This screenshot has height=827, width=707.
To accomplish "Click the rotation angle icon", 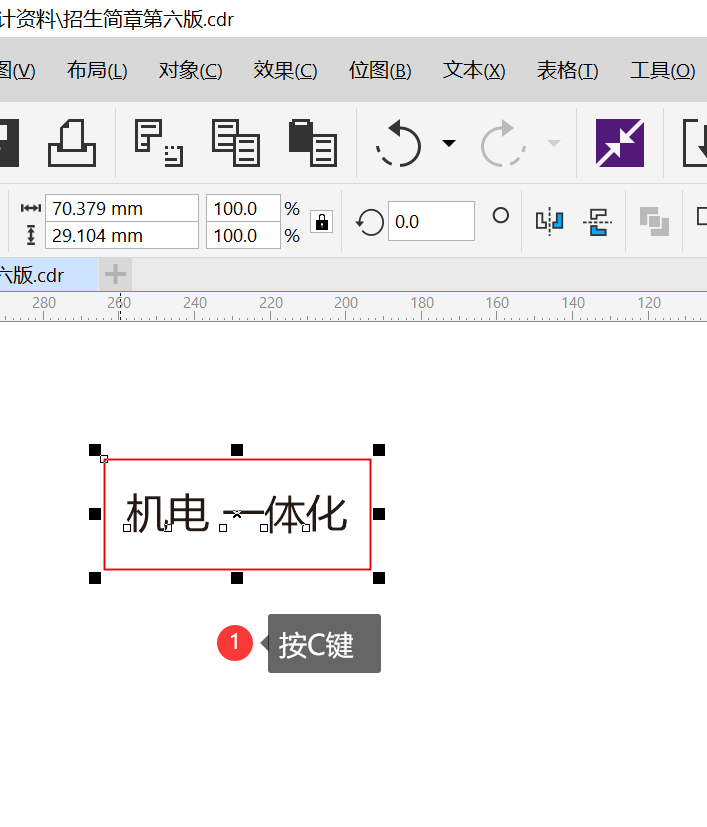I will (x=369, y=222).
